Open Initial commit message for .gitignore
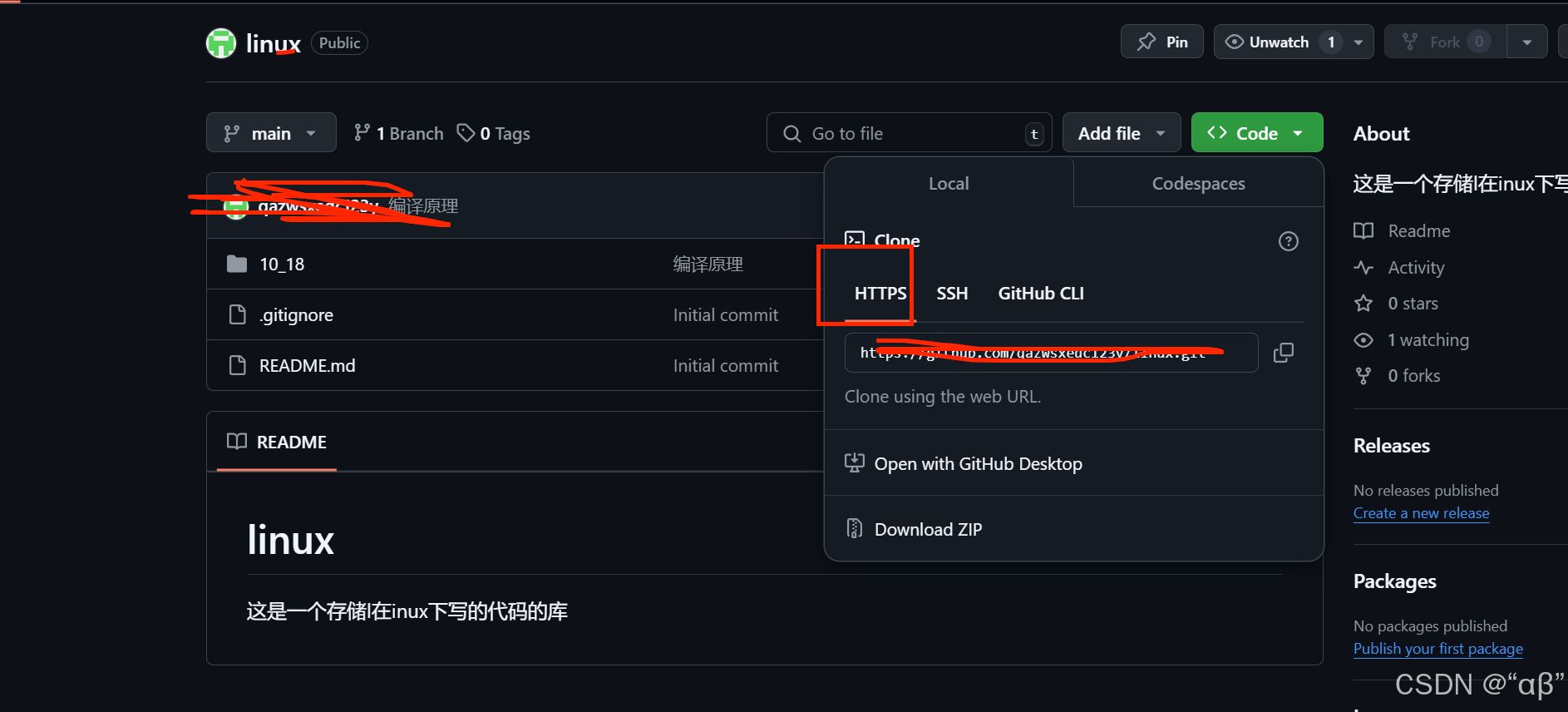1568x712 pixels. tap(725, 315)
